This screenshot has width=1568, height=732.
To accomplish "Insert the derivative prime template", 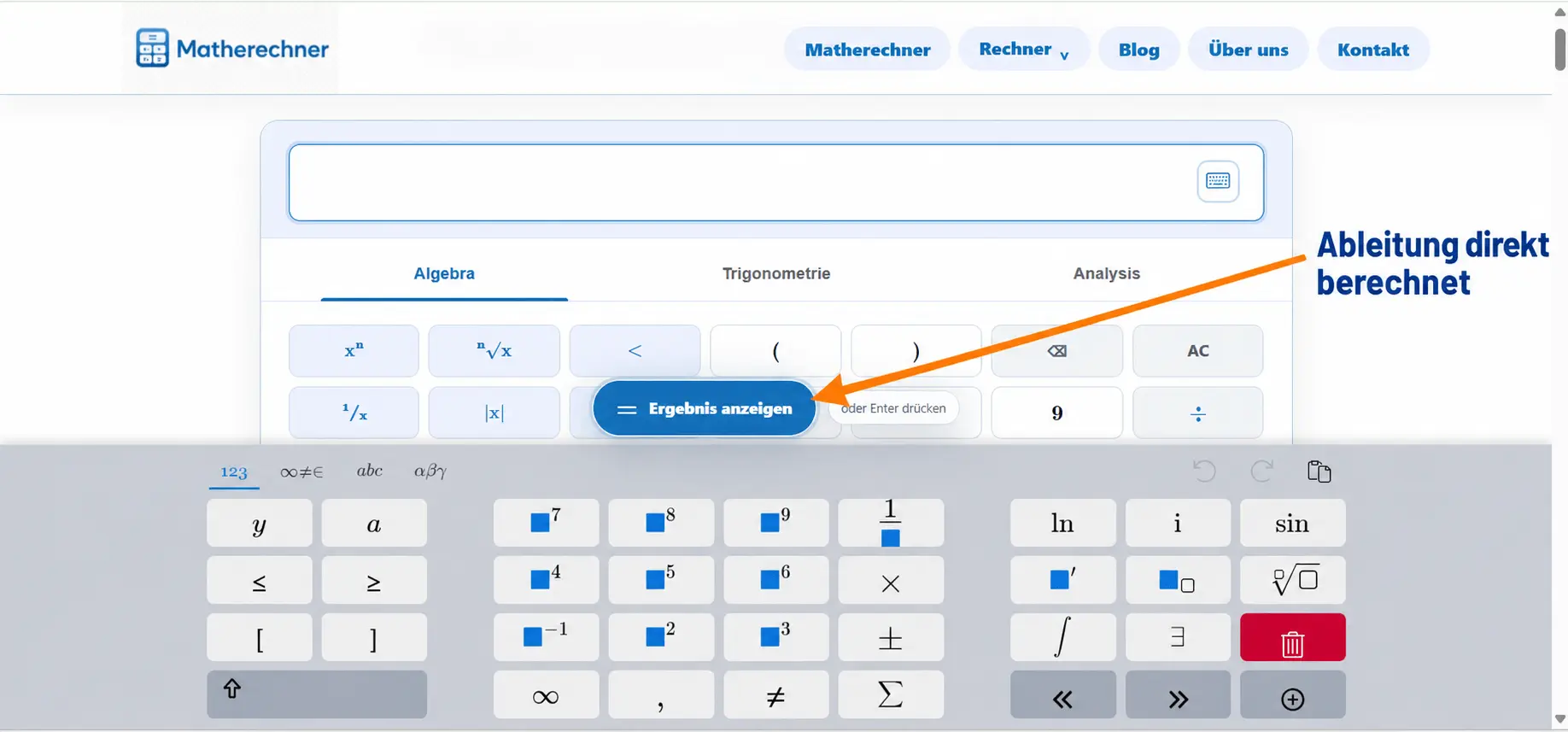I will 1062,580.
